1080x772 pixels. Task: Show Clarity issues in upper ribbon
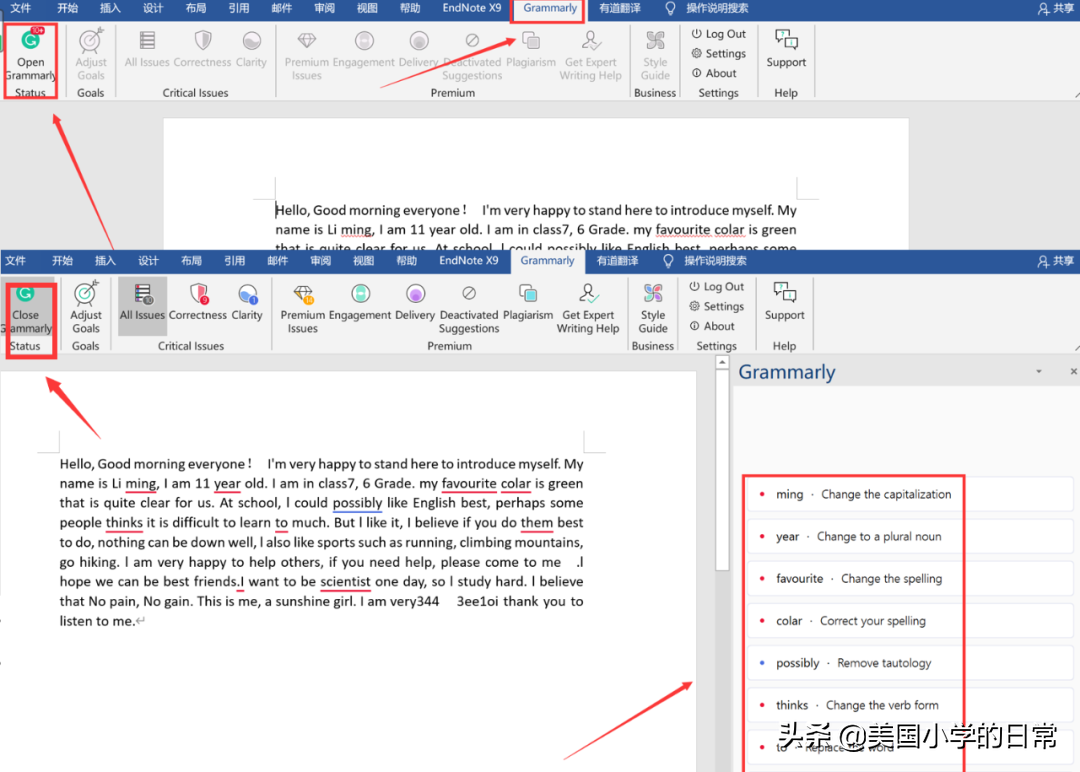pyautogui.click(x=251, y=49)
